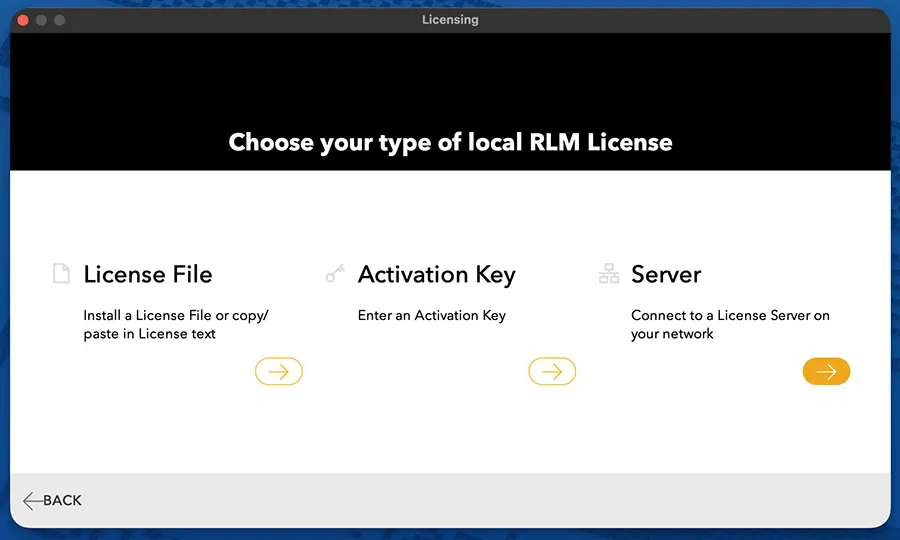Viewport: 900px width, 540px height.
Task: Click 'Install a License File or copy/paste' description
Action: pyautogui.click(x=176, y=324)
